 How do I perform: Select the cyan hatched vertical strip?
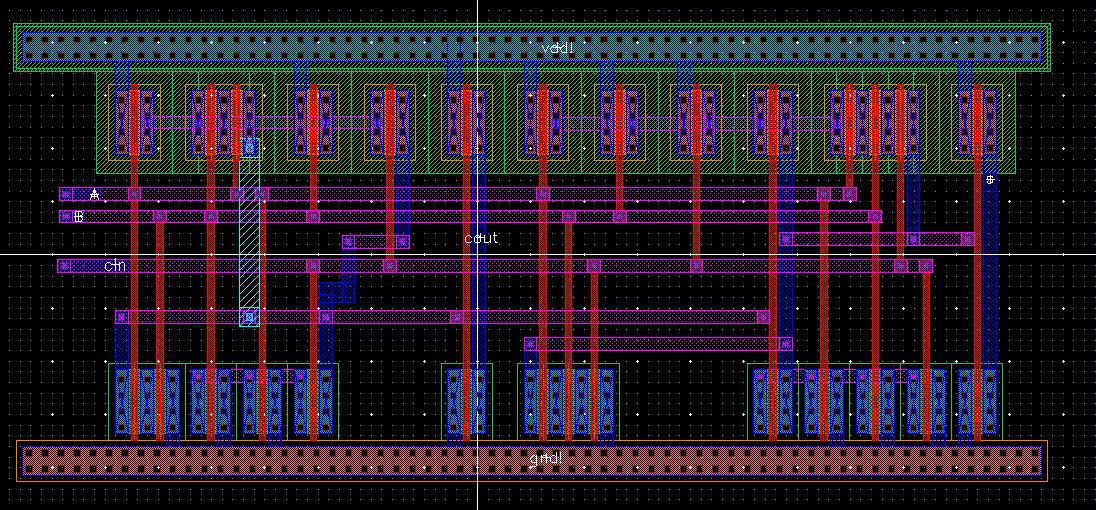(250, 233)
